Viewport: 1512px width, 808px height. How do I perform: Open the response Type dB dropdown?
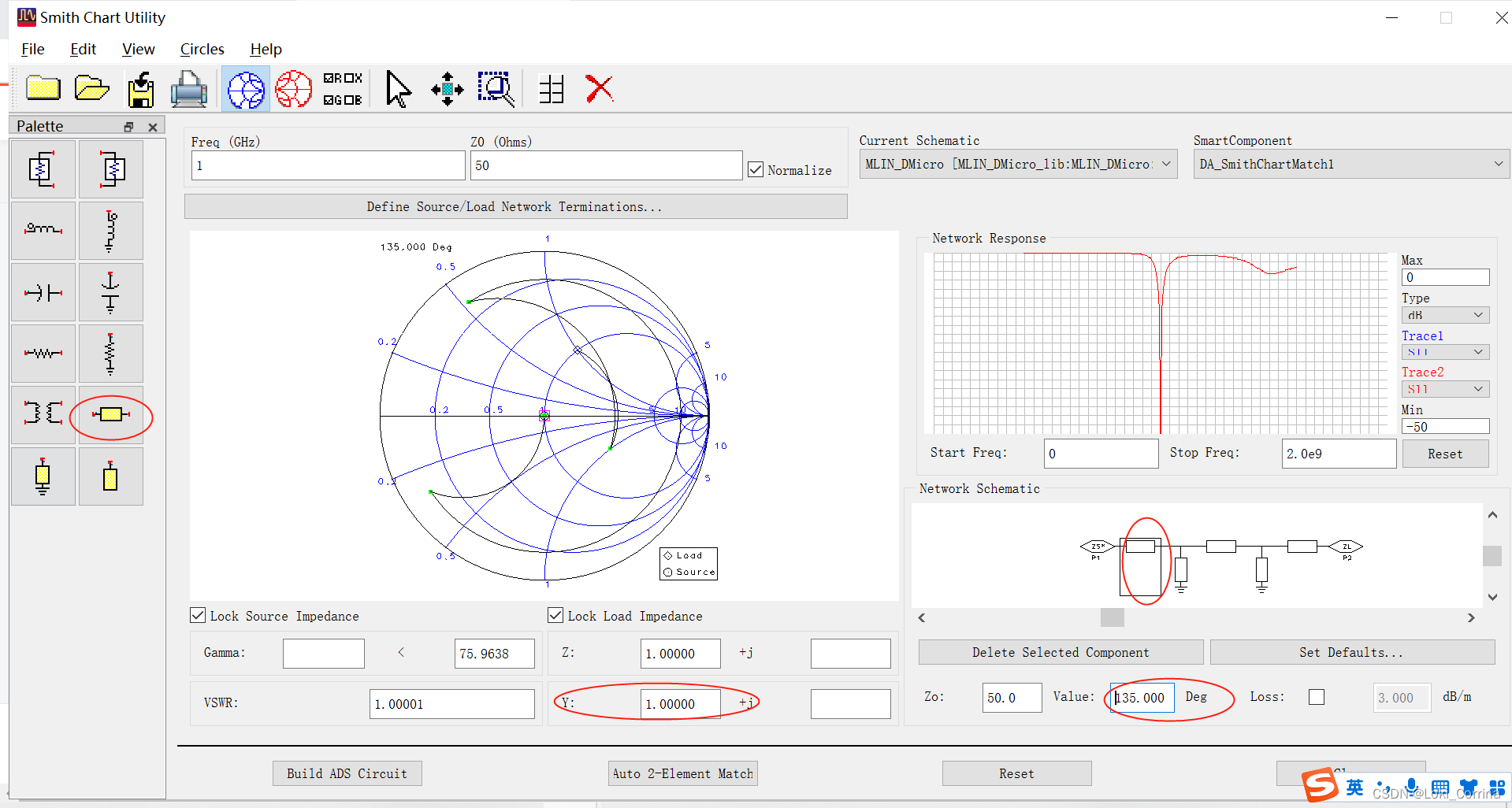click(1445, 315)
